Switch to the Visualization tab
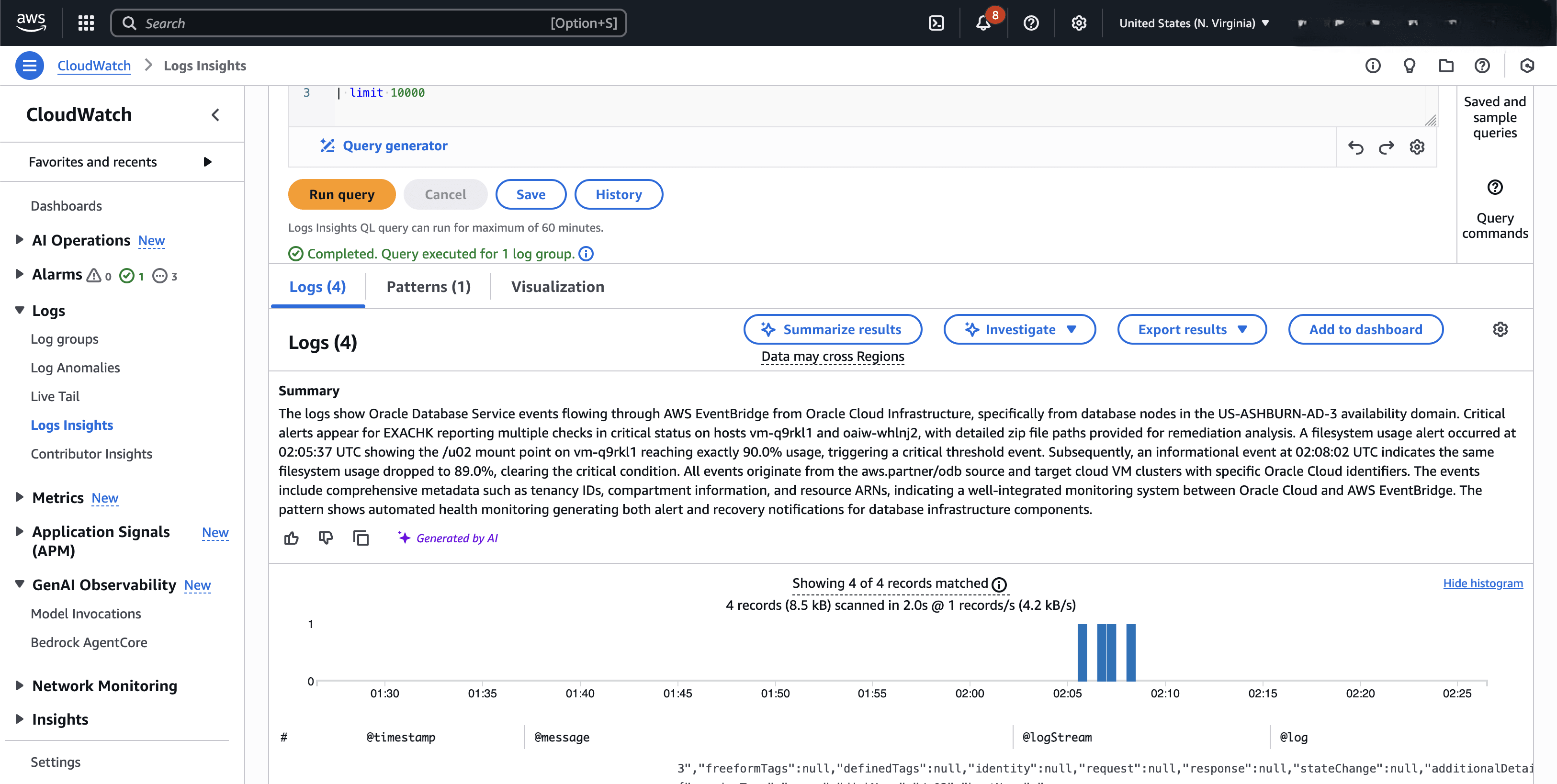1557x784 pixels. point(557,286)
